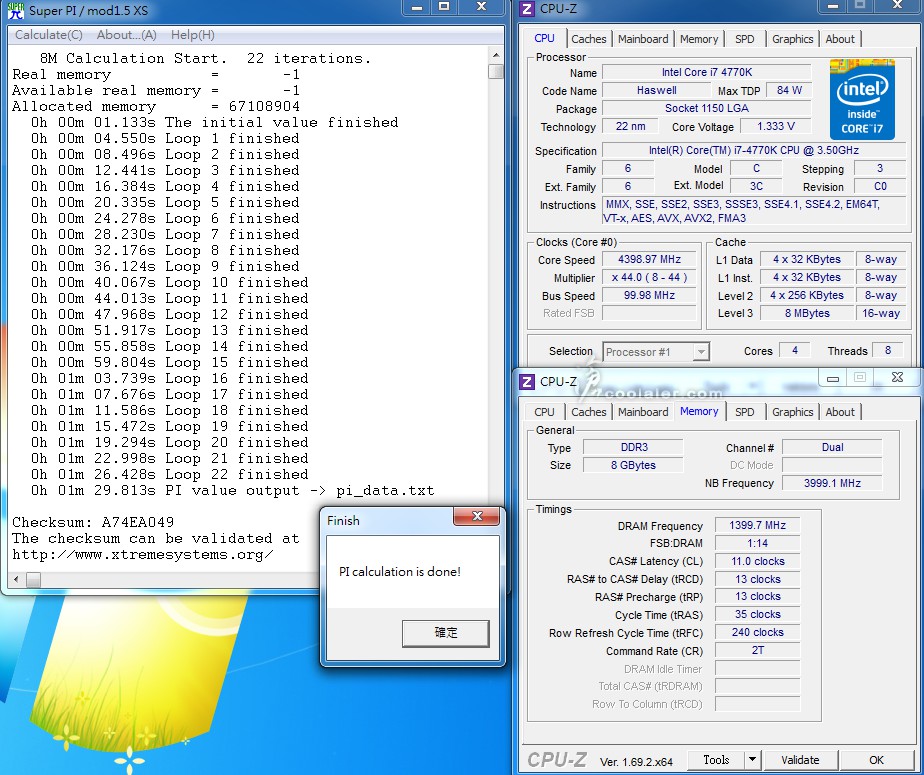Open the Calculate(C) menu in Super PI
This screenshot has height=775, width=924.
point(48,35)
